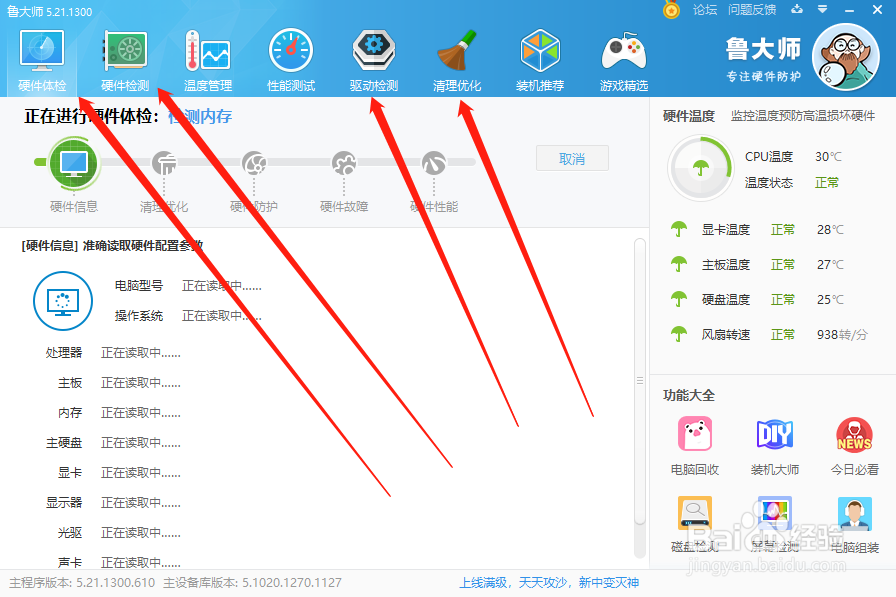This screenshot has height=597, width=896.
Task: Click the 硬盘温度 umbrella icon
Action: 679,299
